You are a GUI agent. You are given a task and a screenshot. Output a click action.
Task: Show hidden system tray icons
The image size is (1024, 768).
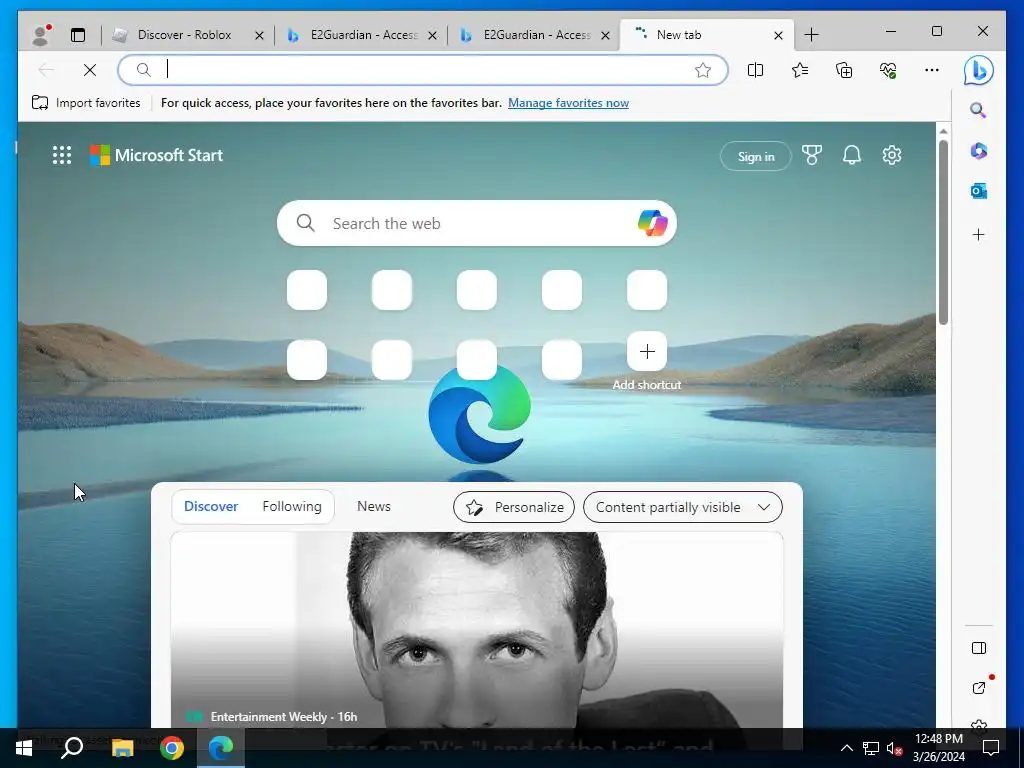tap(846, 748)
